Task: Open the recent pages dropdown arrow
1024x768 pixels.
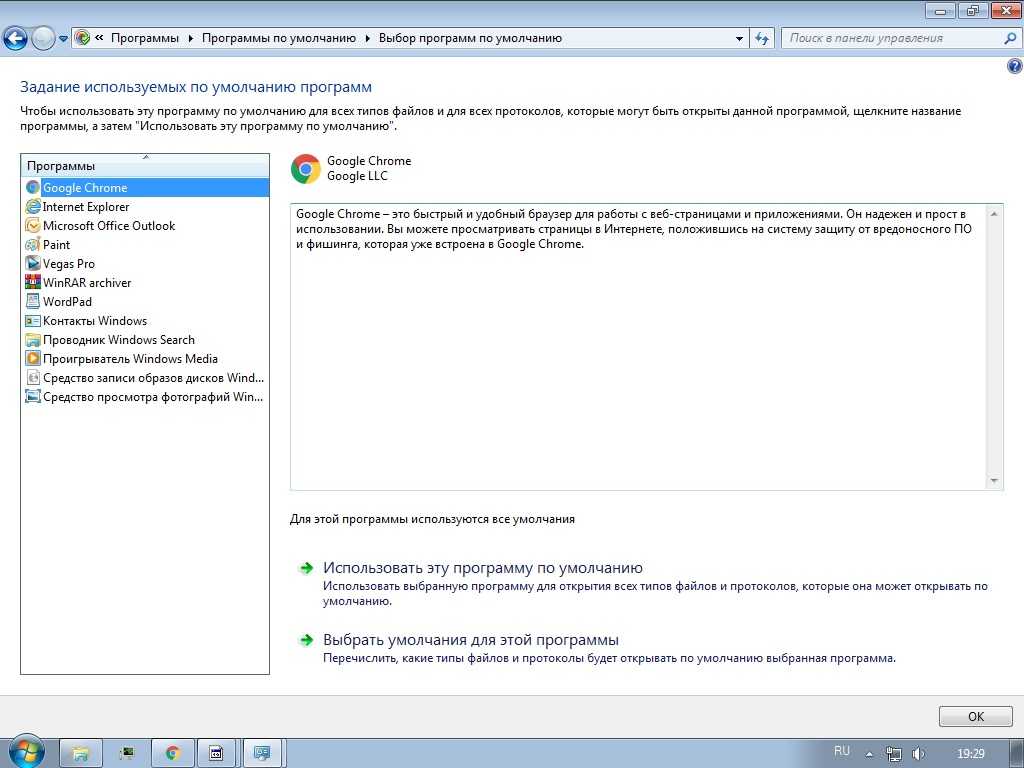Action: tap(64, 39)
